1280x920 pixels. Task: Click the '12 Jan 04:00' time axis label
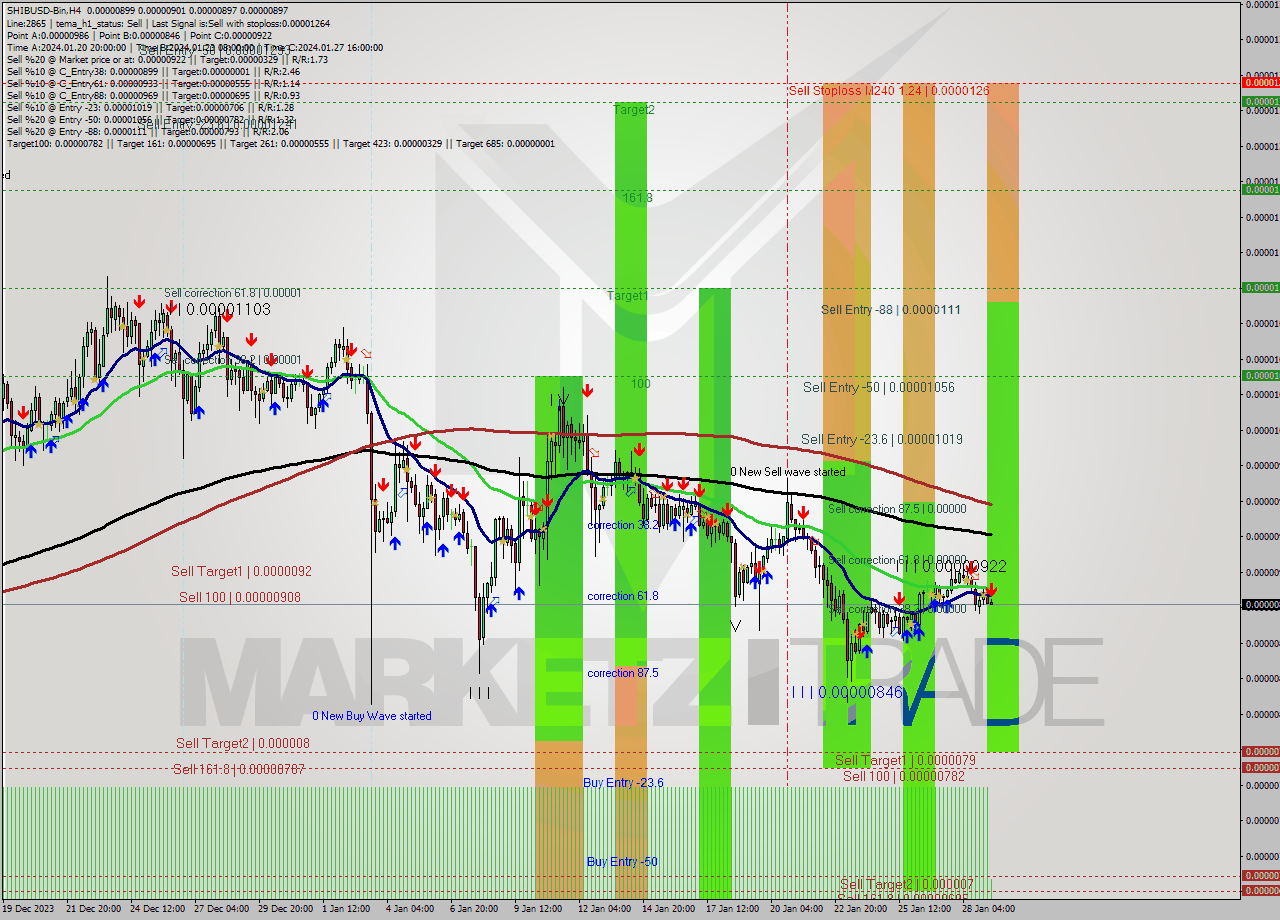pos(604,909)
